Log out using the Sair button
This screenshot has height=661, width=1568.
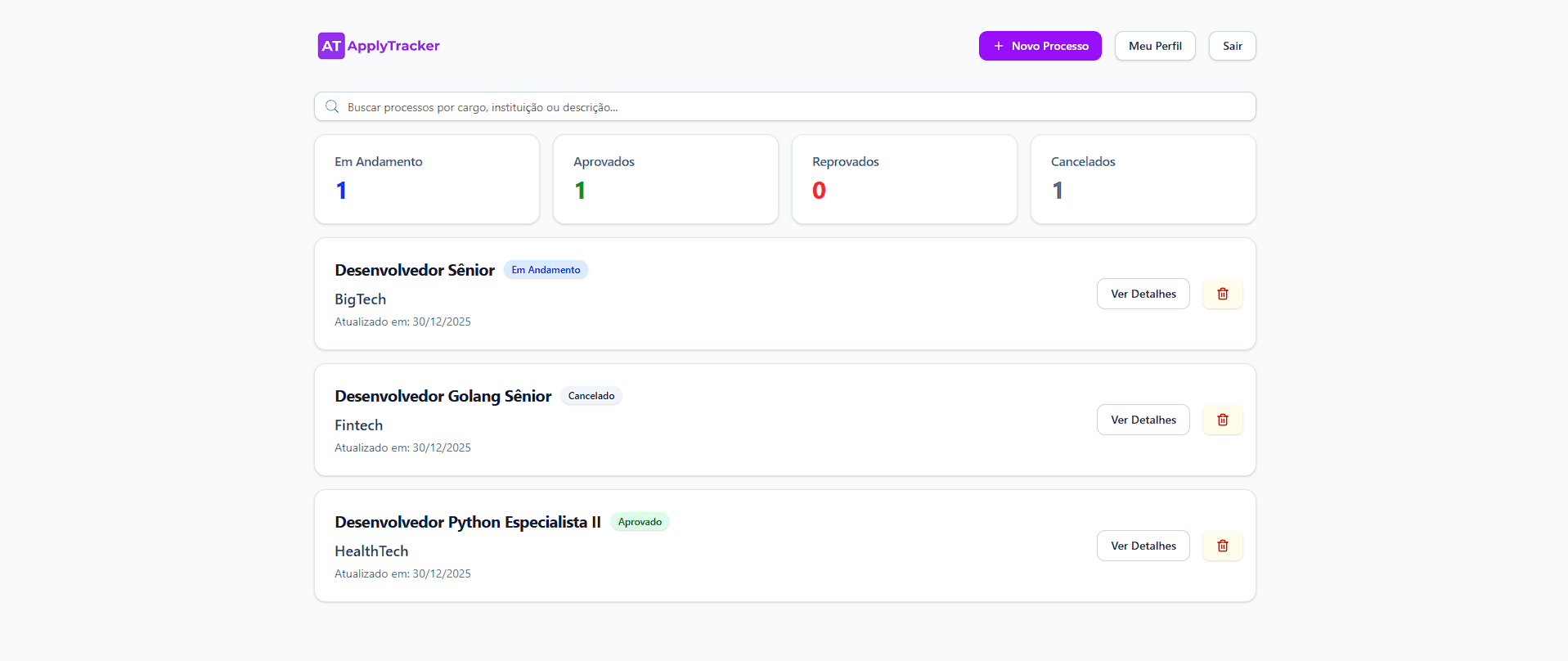click(x=1232, y=46)
